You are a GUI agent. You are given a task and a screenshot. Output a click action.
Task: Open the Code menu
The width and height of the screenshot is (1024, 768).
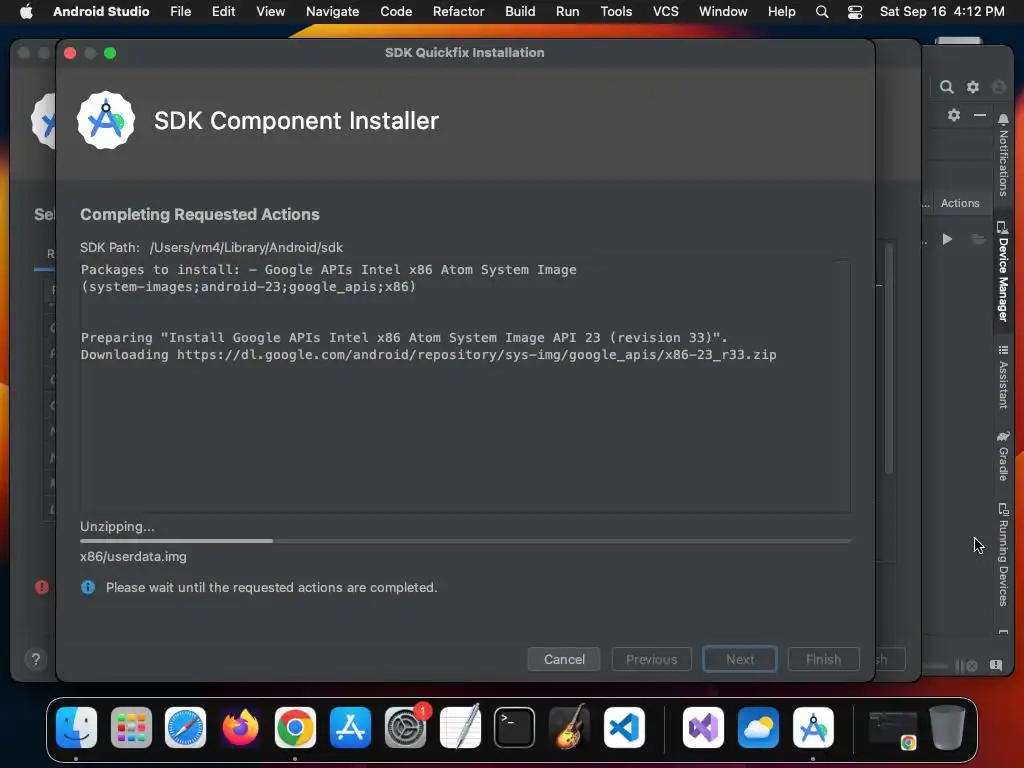pyautogui.click(x=396, y=12)
